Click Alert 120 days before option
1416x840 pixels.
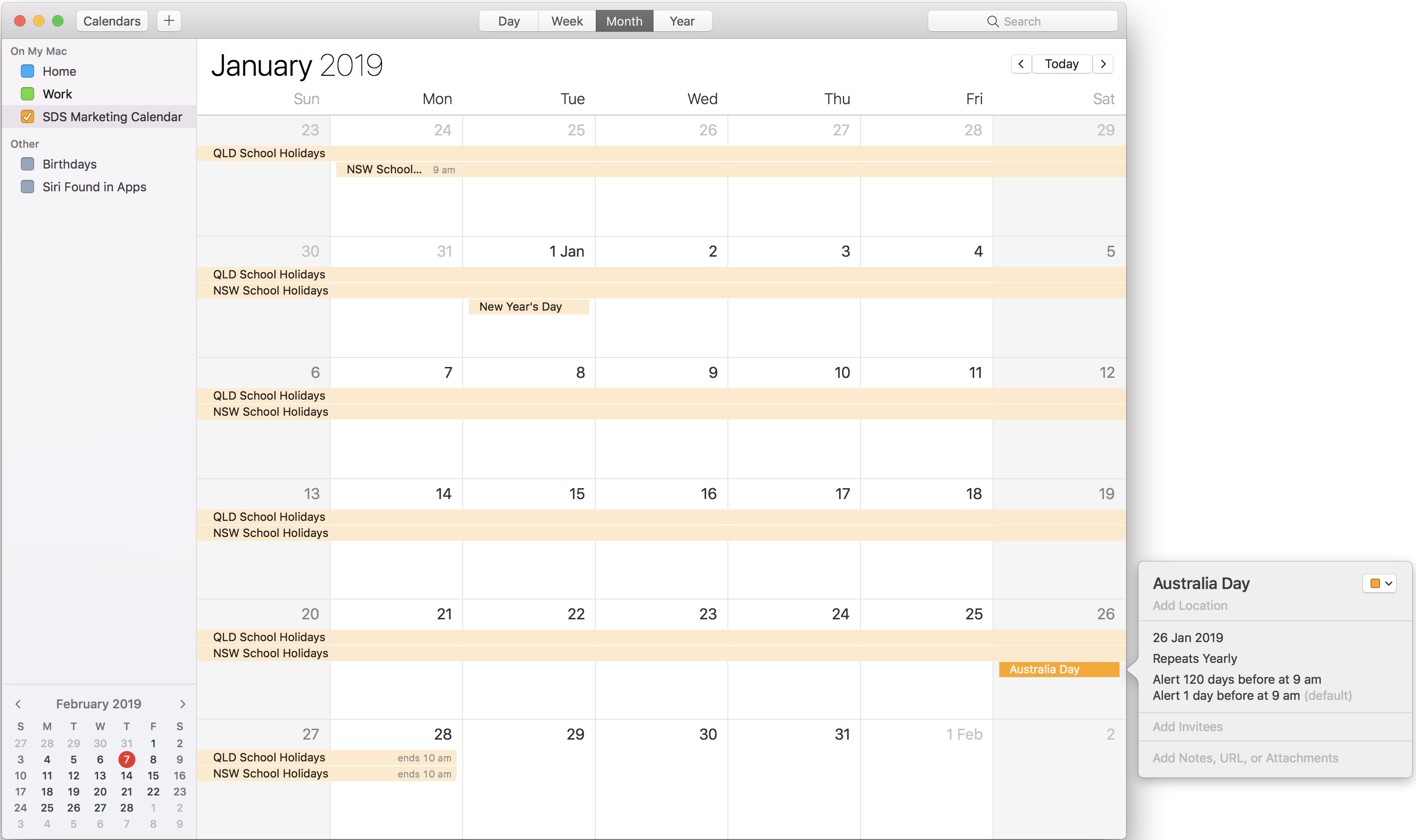coord(1237,679)
